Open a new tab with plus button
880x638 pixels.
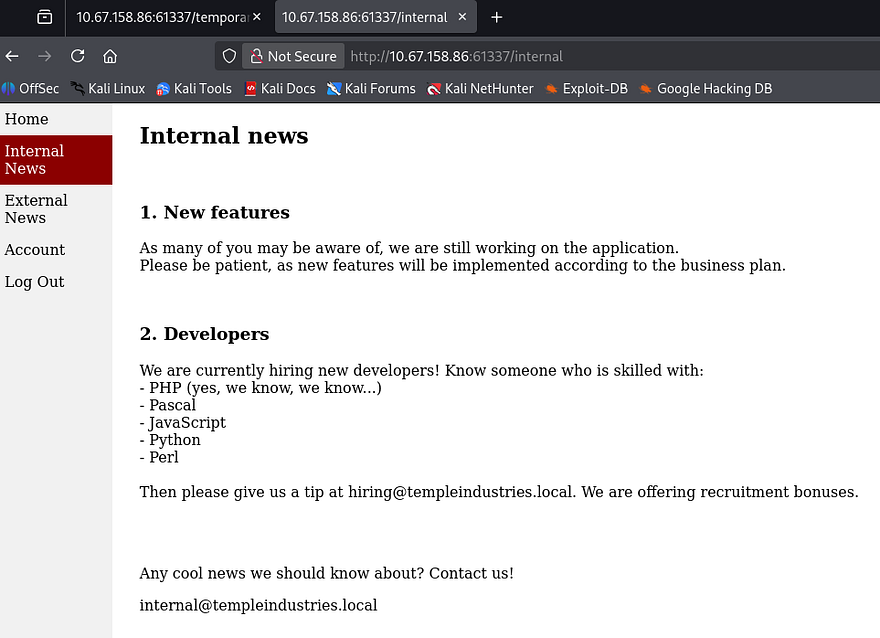[497, 17]
